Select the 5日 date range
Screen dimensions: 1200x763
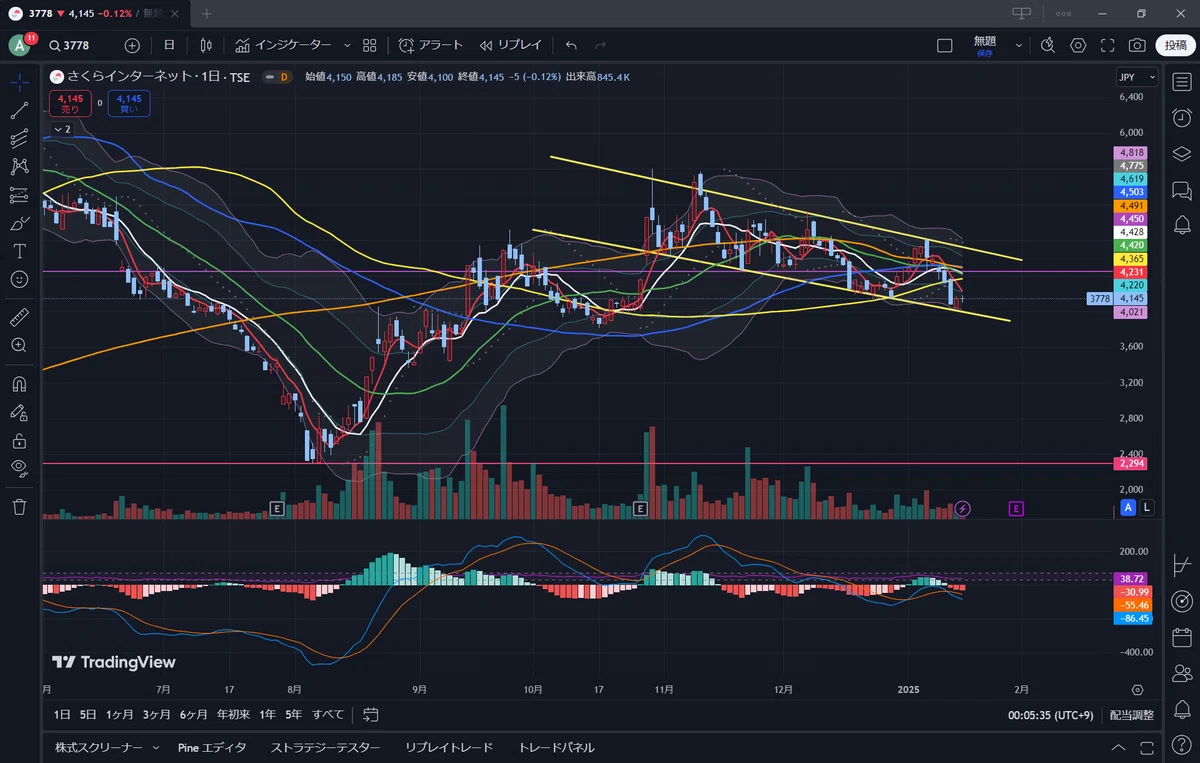88,715
